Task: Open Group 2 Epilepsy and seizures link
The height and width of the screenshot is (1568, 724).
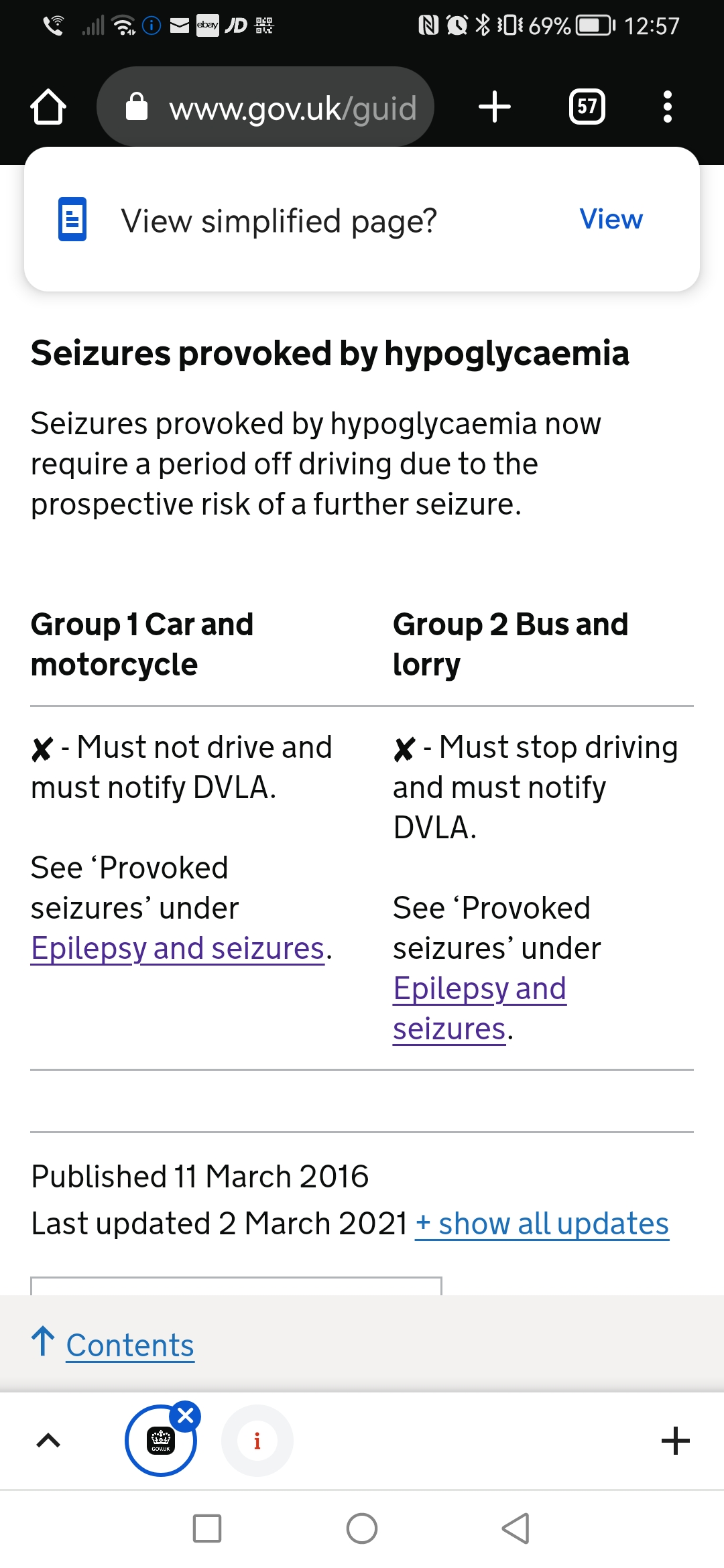Action: click(x=479, y=1008)
